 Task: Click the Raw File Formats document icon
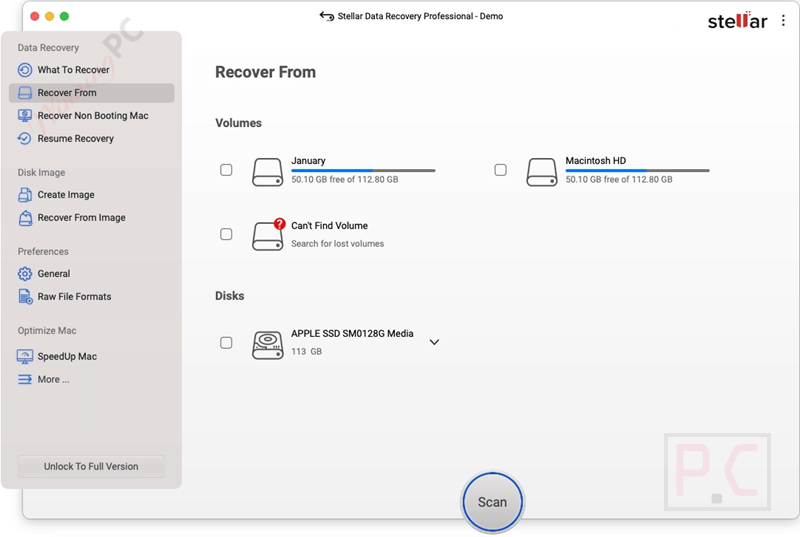[25, 297]
